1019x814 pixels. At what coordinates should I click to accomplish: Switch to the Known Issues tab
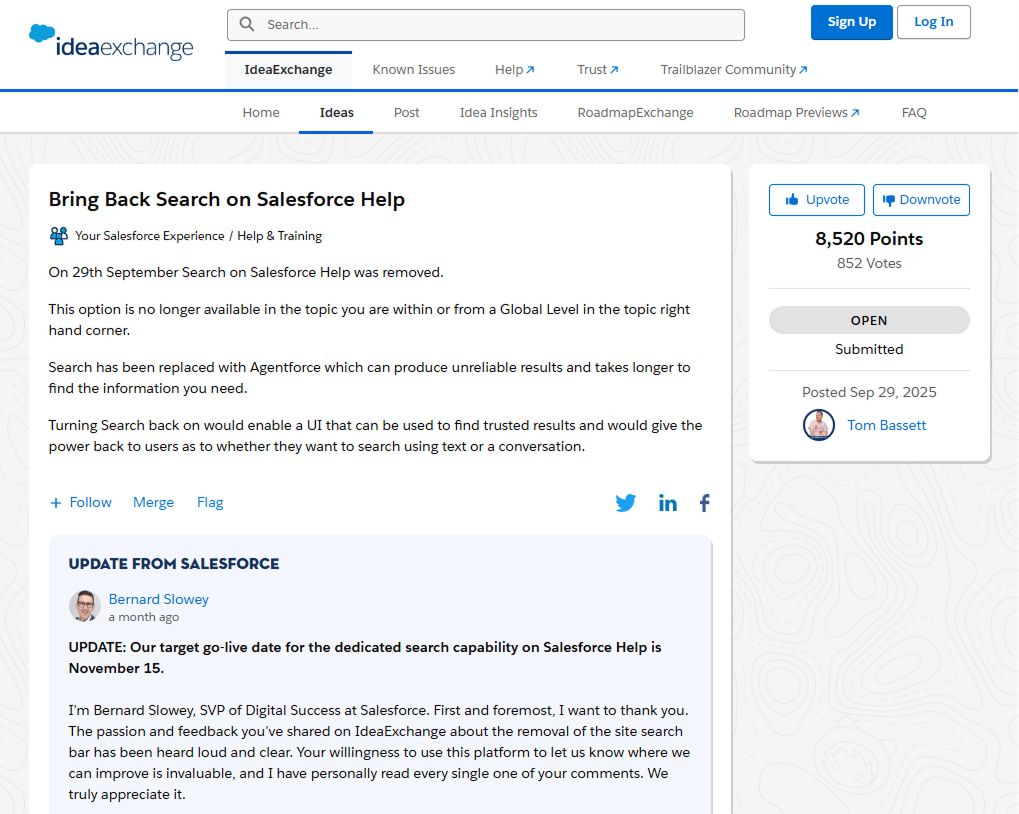pos(413,69)
